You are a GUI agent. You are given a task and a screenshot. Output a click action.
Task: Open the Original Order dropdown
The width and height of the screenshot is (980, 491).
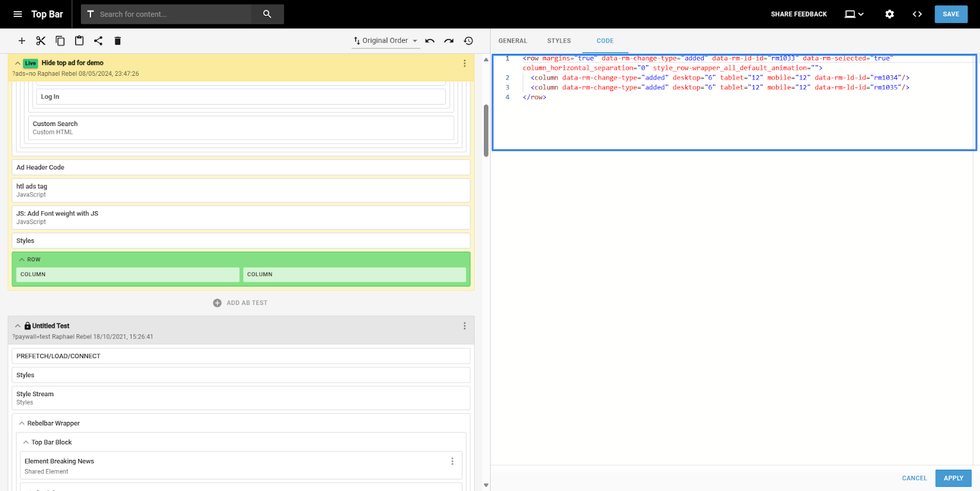tap(385, 41)
